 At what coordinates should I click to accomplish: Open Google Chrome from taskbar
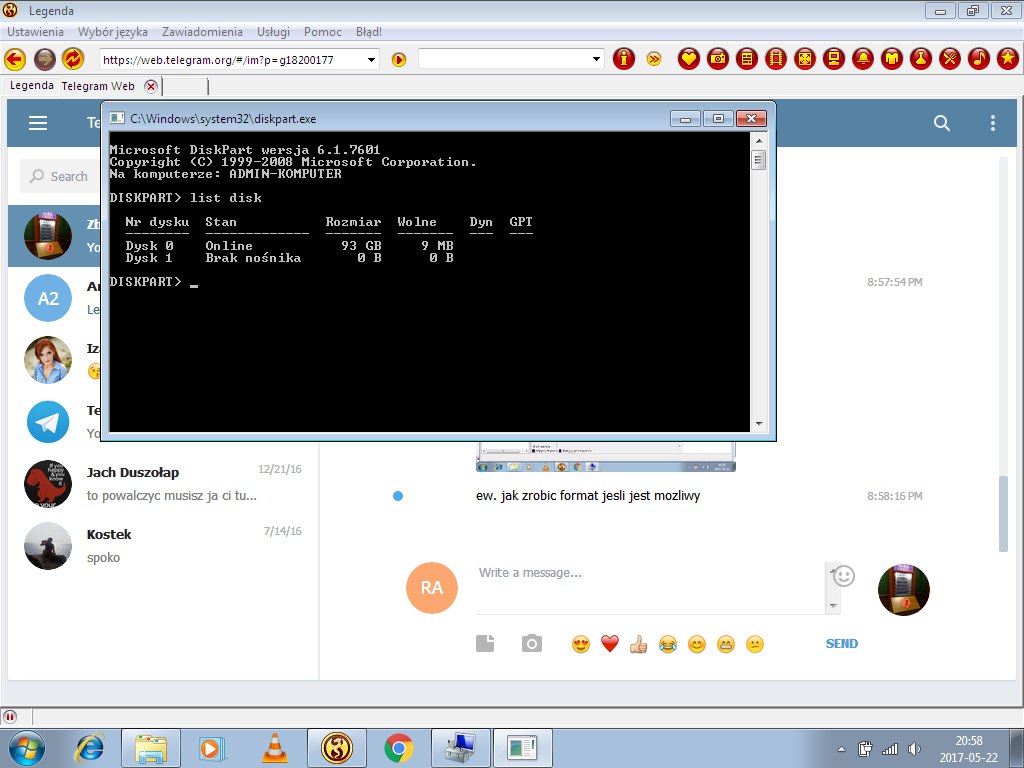(x=398, y=748)
